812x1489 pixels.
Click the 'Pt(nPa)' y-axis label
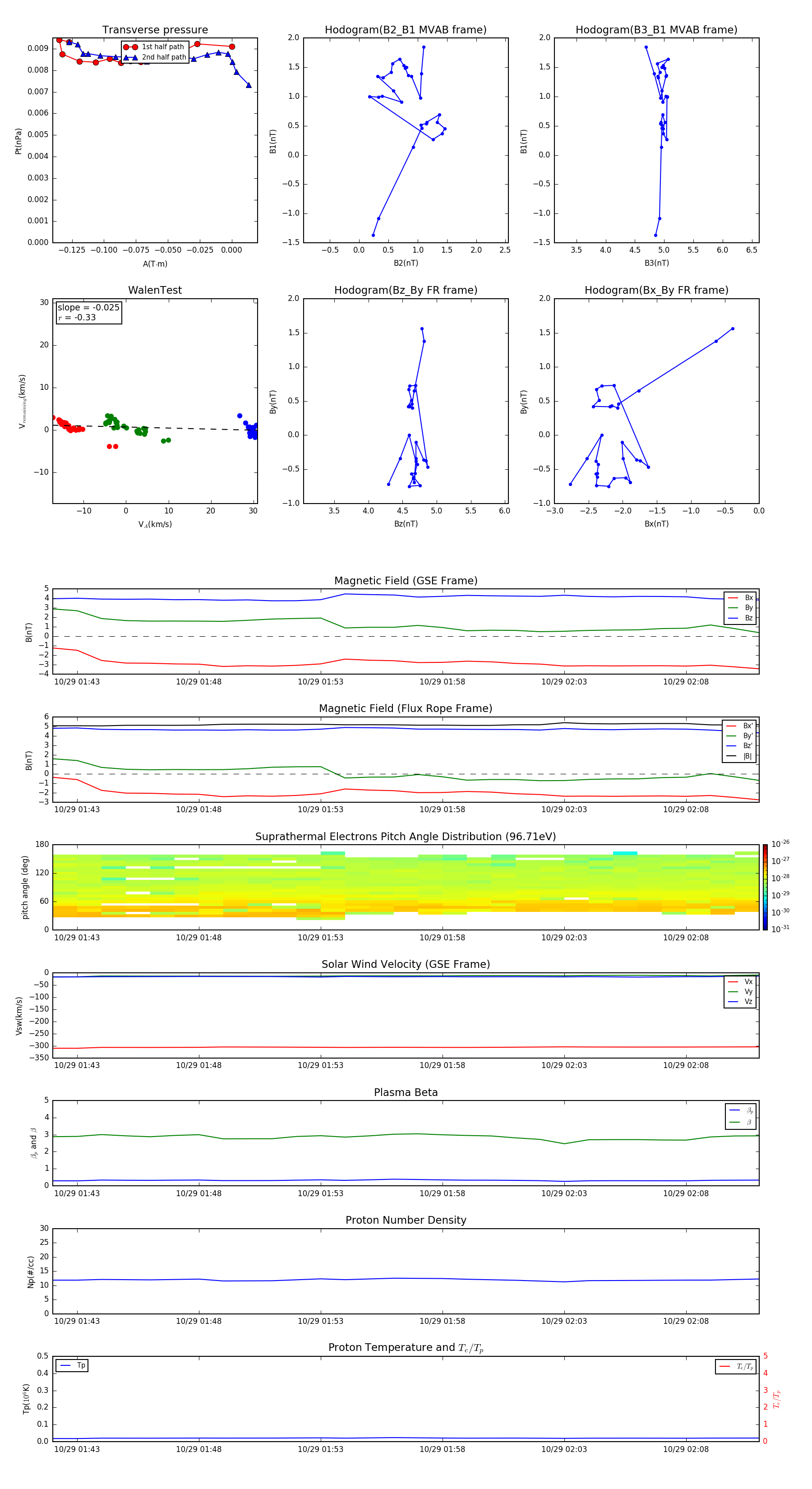click(x=18, y=141)
